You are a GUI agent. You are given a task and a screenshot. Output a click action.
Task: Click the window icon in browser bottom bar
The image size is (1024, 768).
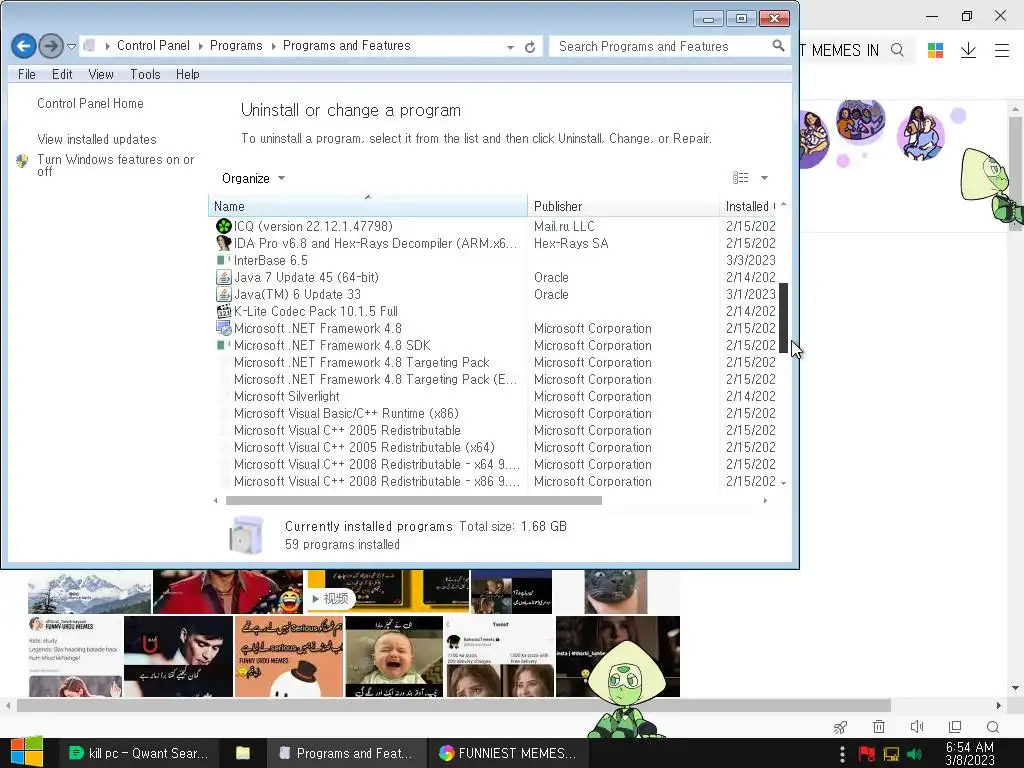click(955, 727)
